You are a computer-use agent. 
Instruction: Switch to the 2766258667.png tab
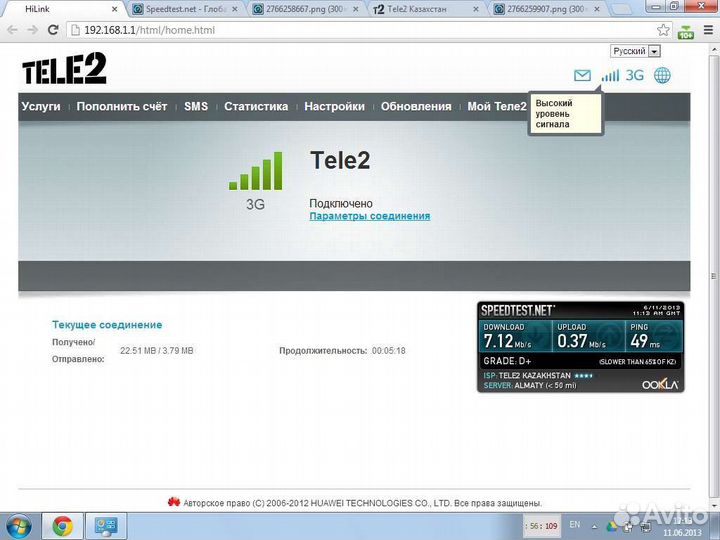305,9
